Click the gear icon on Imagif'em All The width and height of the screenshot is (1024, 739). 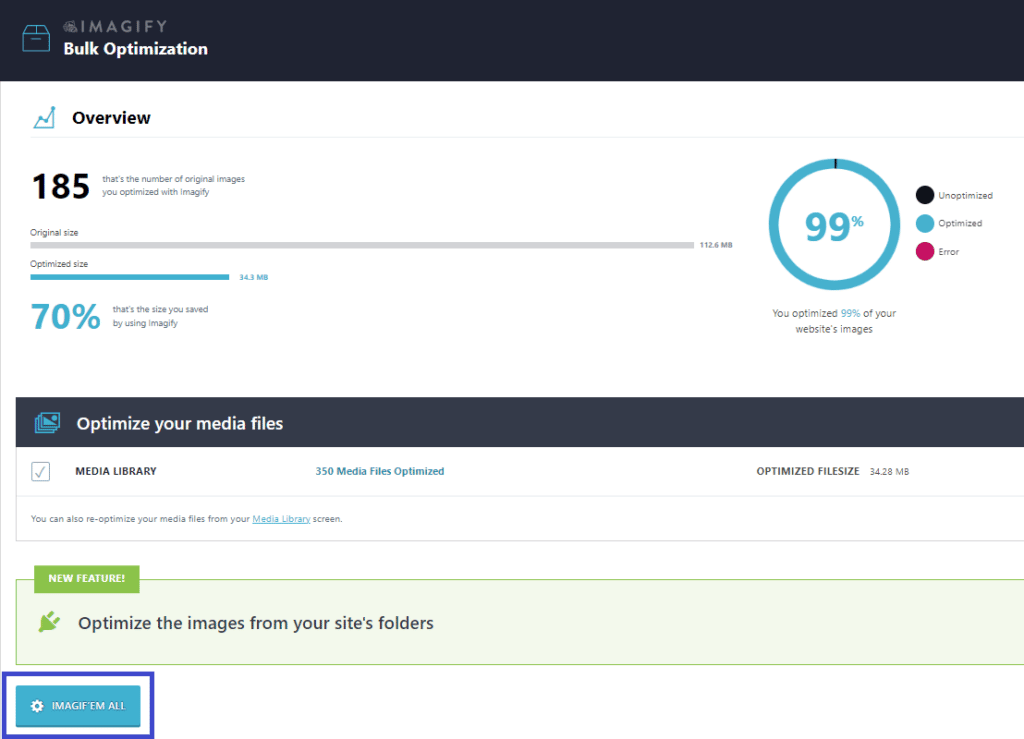pos(37,706)
